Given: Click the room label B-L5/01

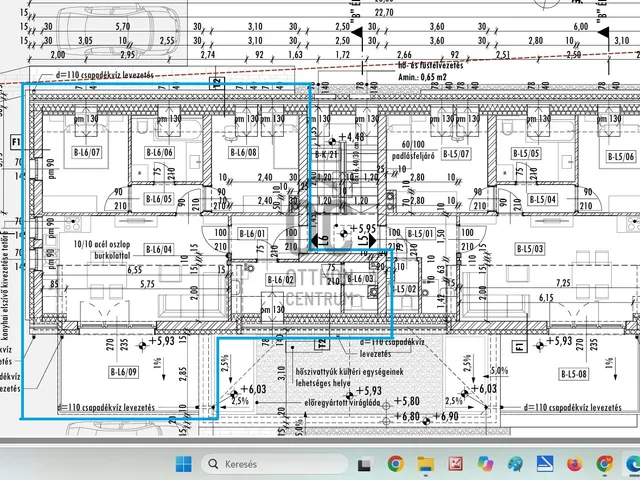Looking at the screenshot, I should click(421, 234).
